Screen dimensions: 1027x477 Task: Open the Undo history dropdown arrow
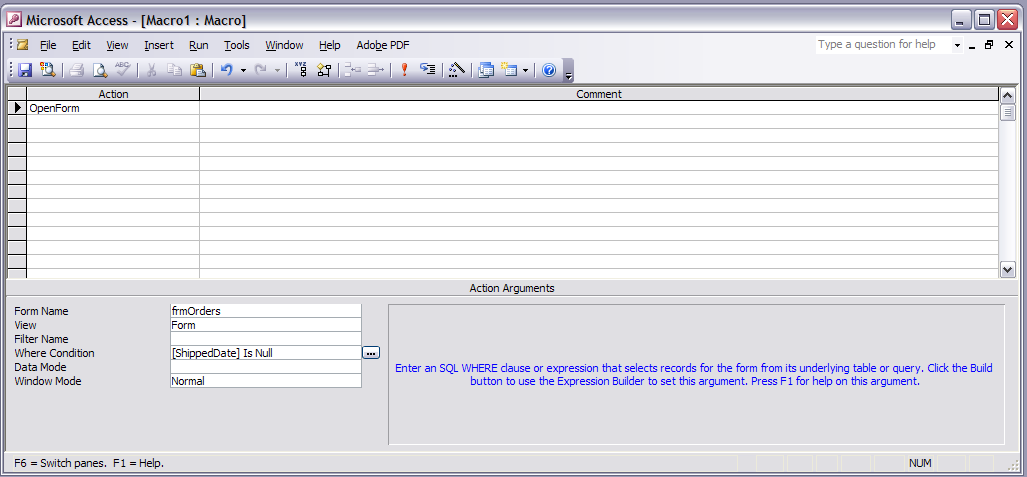point(243,70)
